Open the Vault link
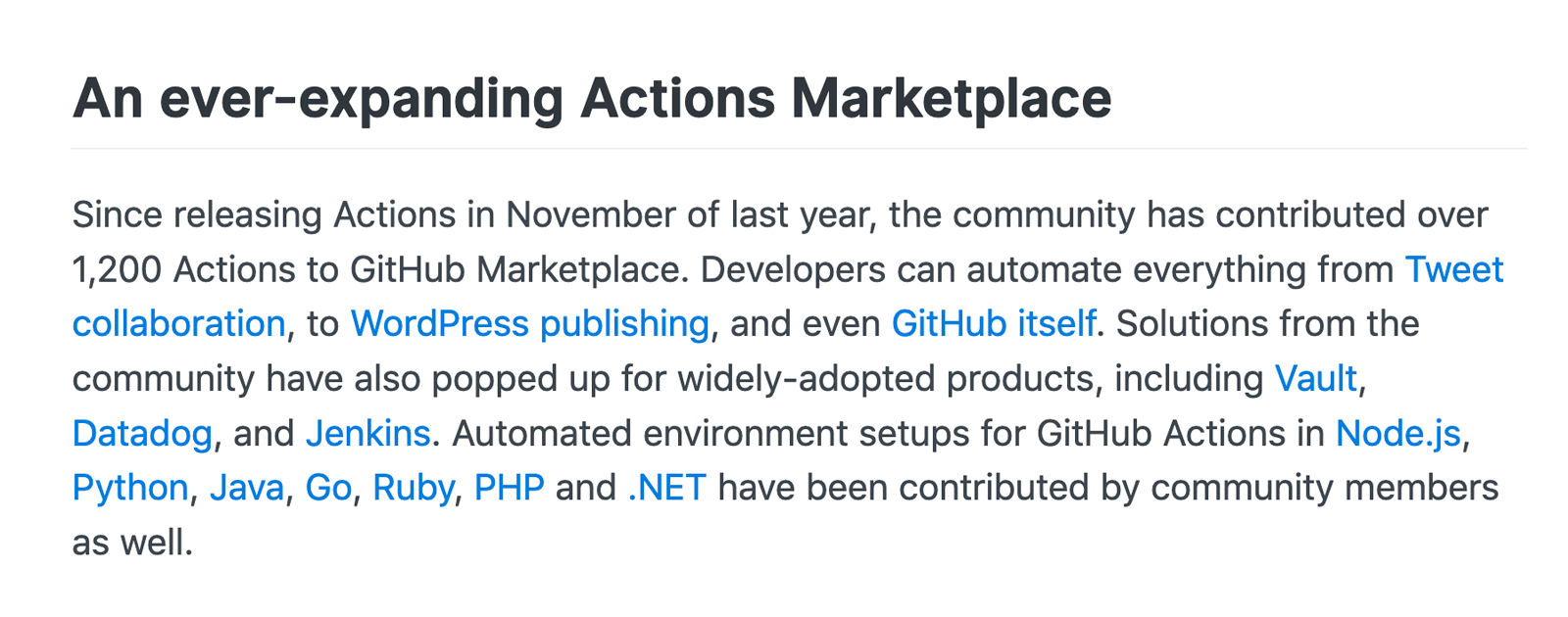 click(x=1315, y=379)
